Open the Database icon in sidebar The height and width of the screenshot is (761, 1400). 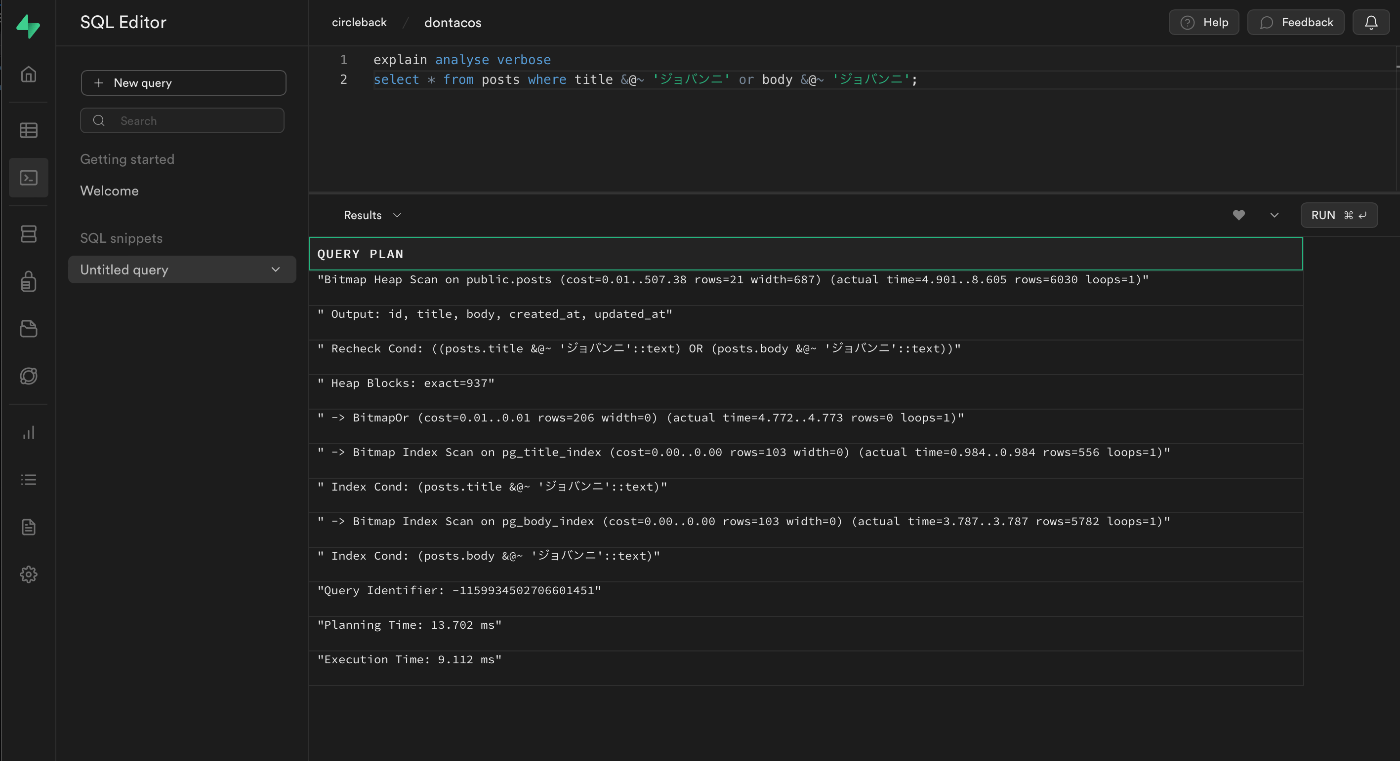[x=29, y=234]
